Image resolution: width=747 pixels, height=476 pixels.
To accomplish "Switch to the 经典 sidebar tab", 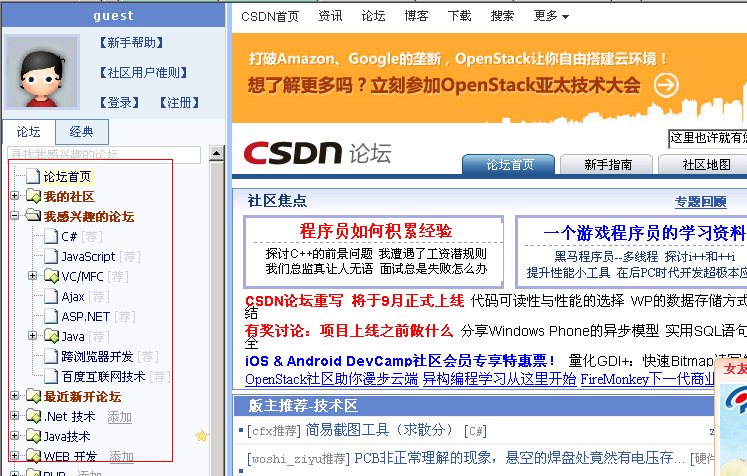I will pos(81,132).
